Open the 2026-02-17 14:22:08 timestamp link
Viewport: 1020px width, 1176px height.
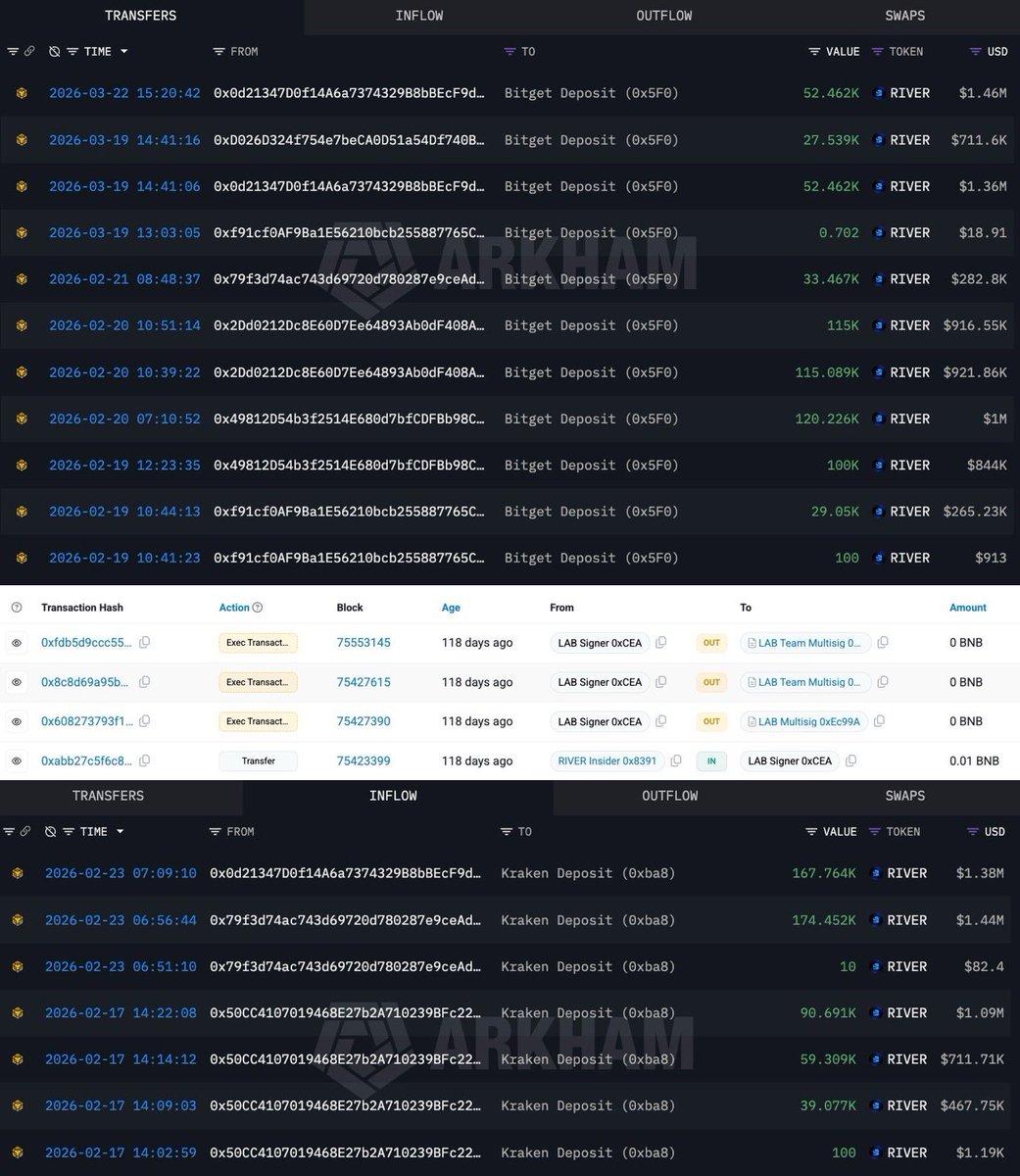pyautogui.click(x=121, y=1013)
